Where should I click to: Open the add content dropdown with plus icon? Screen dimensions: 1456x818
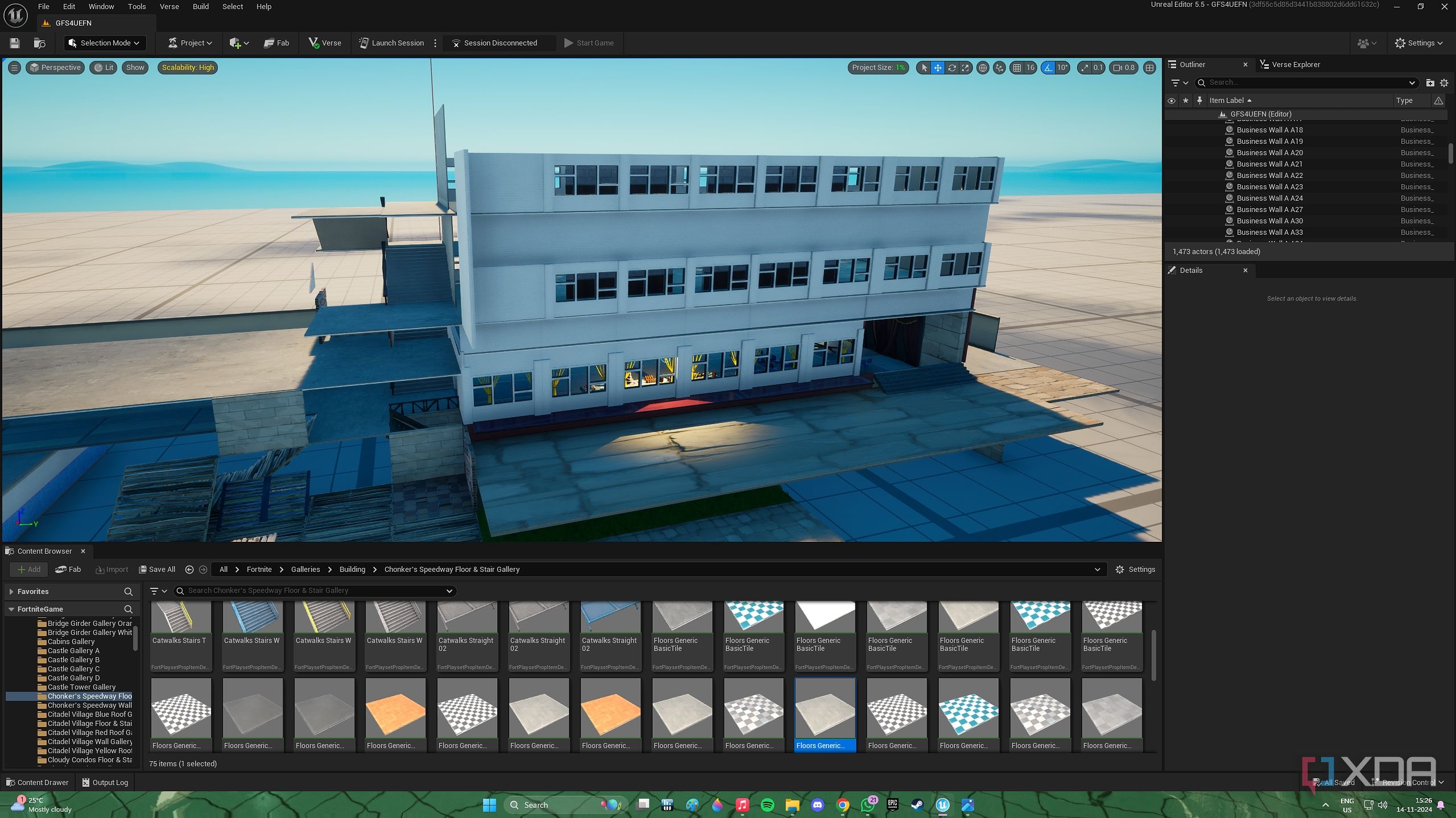pos(239,43)
